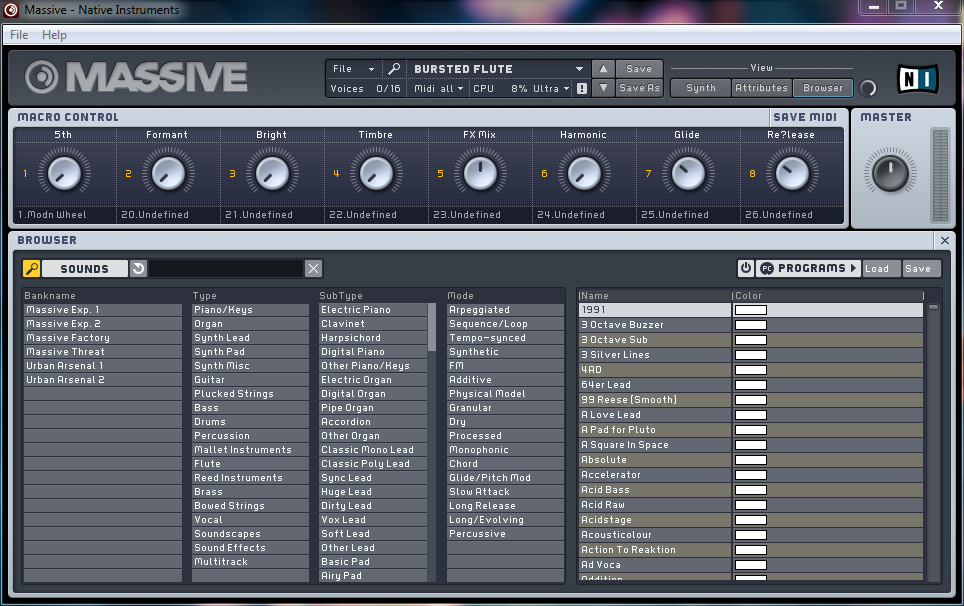Image resolution: width=964 pixels, height=606 pixels.
Task: Click the results list scrollbar handle
Action: tap(933, 307)
